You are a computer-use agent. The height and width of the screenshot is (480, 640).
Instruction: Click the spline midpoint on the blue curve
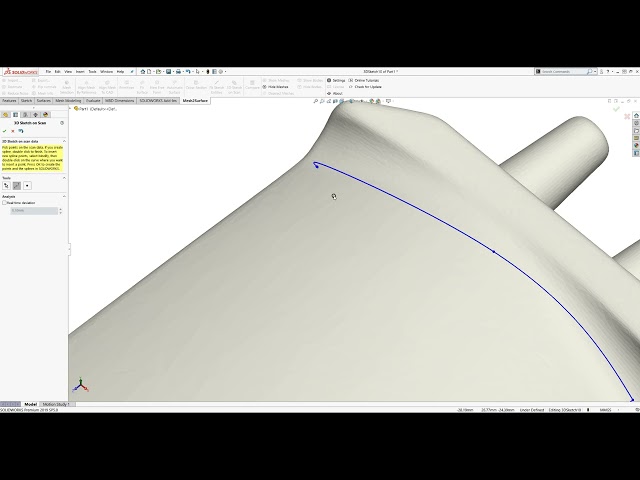493,252
